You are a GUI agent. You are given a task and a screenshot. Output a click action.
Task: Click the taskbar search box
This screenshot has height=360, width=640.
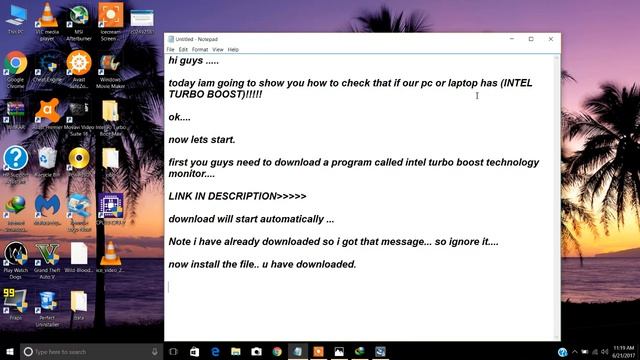tap(91, 351)
